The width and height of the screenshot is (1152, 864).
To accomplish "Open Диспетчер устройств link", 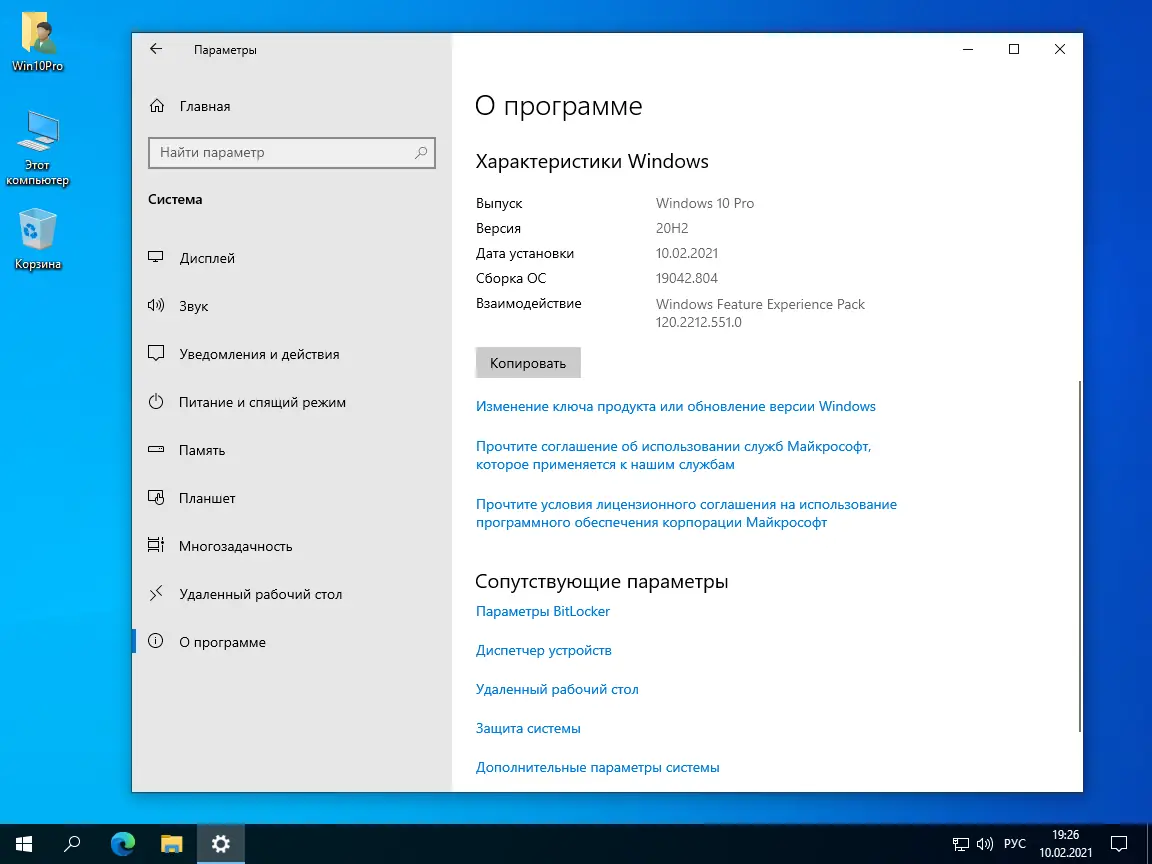I will tap(544, 650).
